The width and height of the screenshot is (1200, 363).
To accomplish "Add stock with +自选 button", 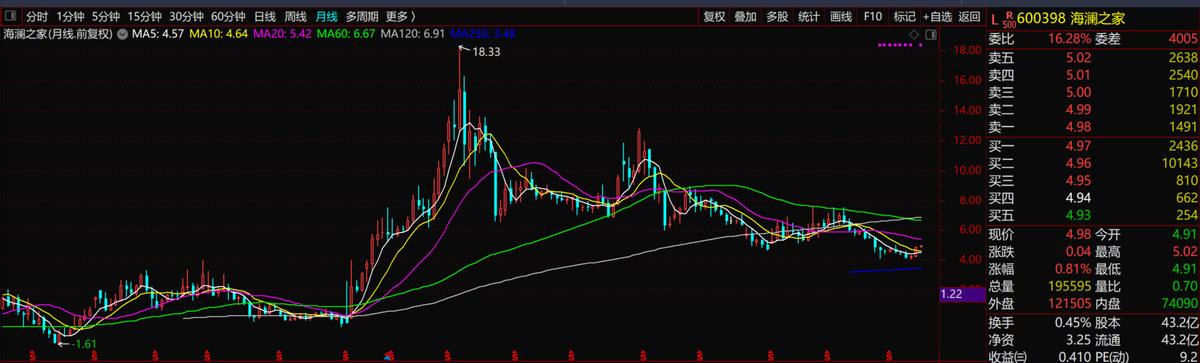I will pyautogui.click(x=938, y=16).
